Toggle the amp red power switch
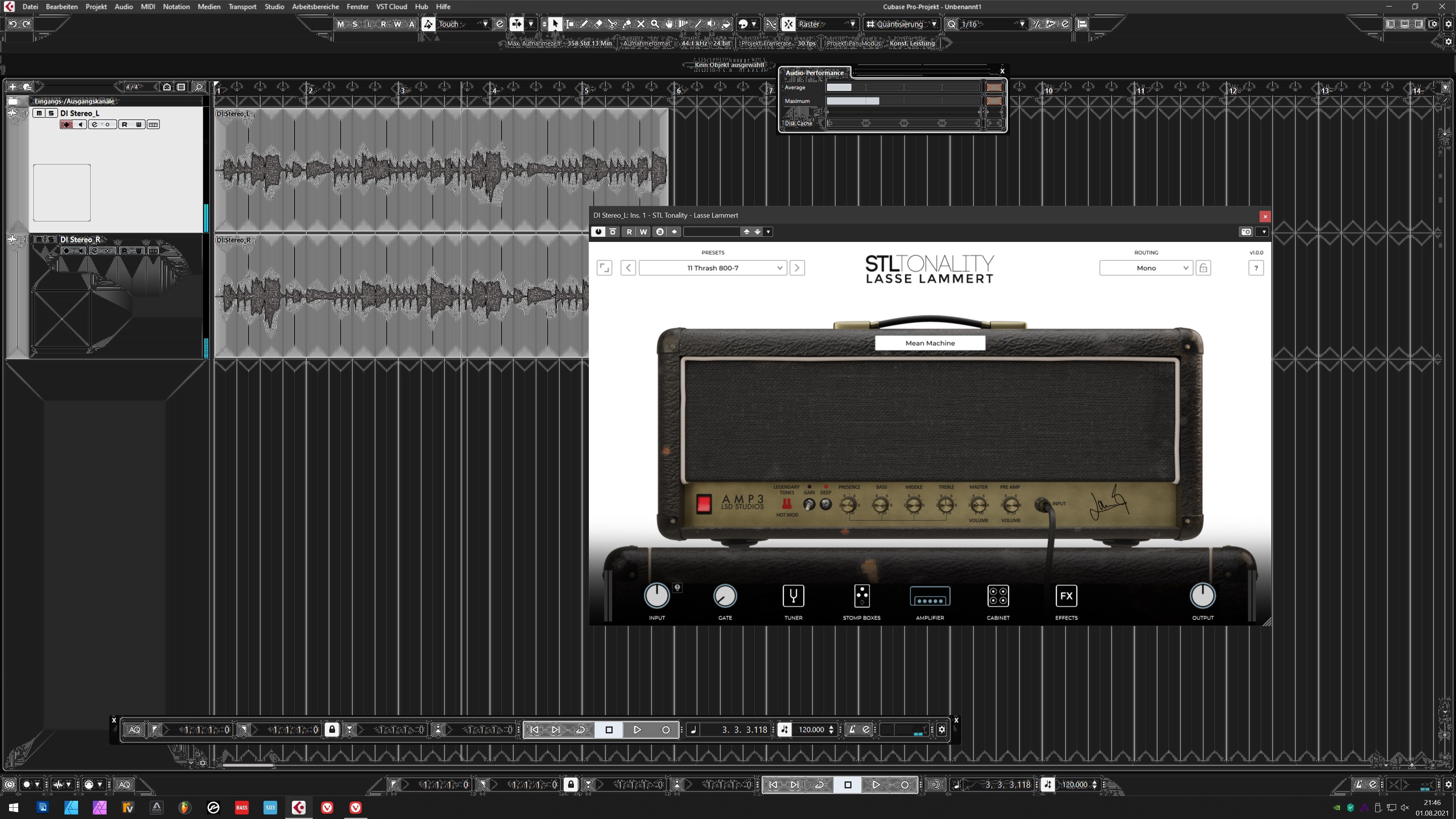 pyautogui.click(x=704, y=504)
